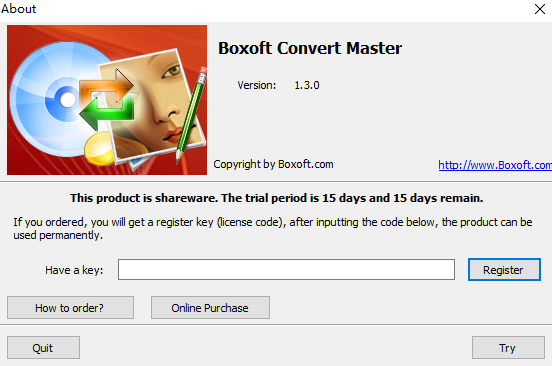Click the Register button
Screen dimensions: 552x366
point(504,270)
